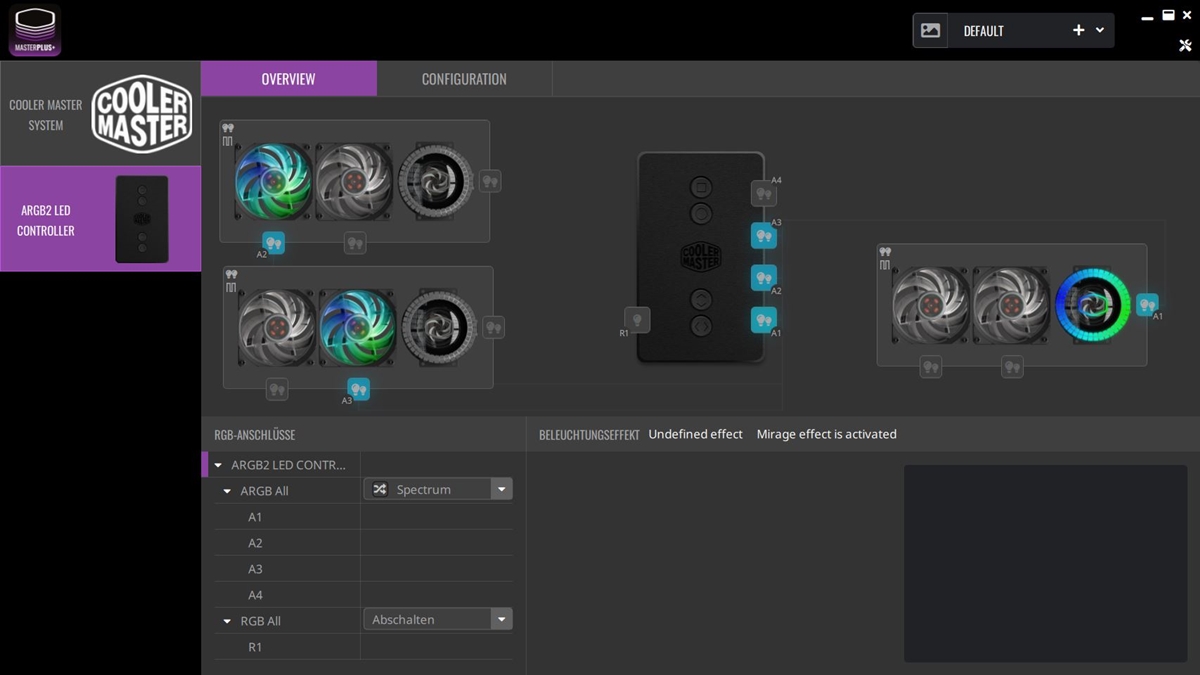Select the R1 row in RGB-Anschlüsse
This screenshot has width=1200, height=675.
[363, 647]
